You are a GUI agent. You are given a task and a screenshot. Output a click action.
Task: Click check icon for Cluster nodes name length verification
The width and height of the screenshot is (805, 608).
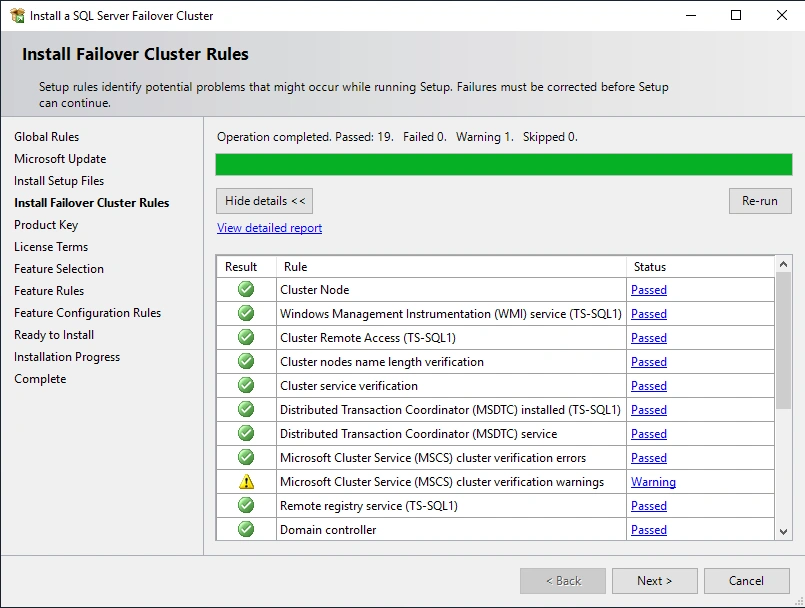(246, 362)
